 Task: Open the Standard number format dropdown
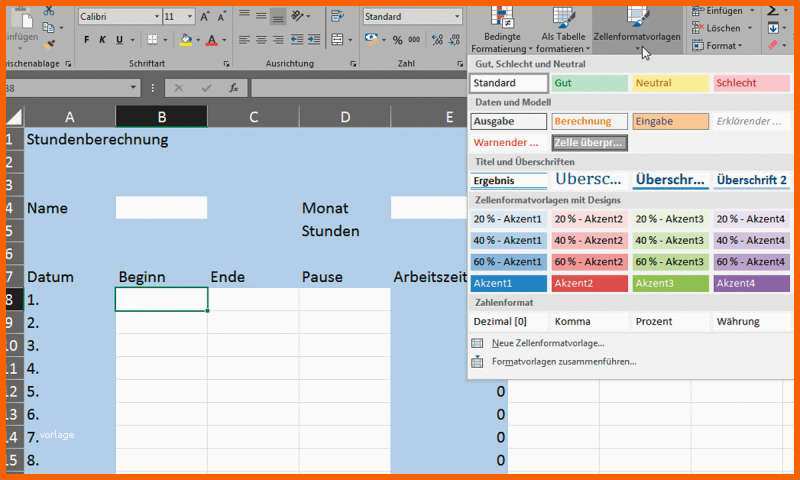tap(412, 17)
